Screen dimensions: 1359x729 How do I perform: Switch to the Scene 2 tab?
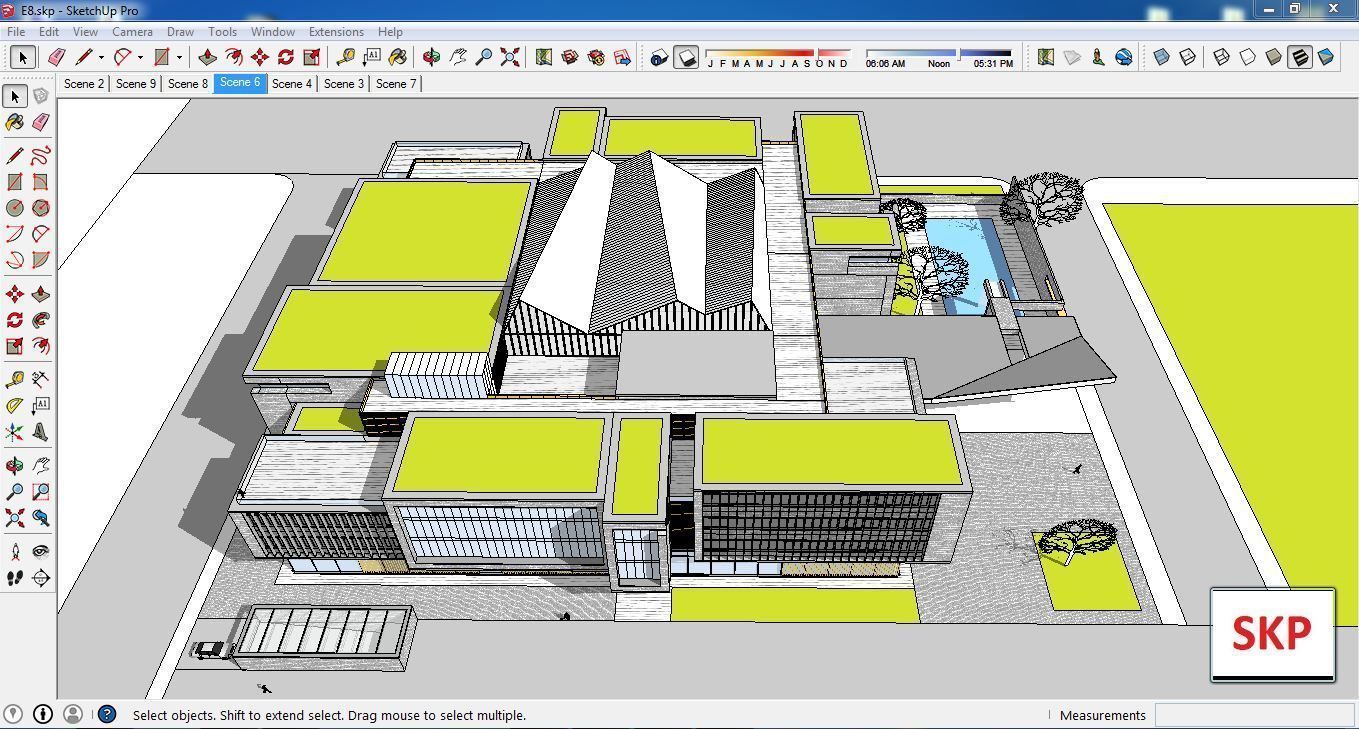(84, 83)
